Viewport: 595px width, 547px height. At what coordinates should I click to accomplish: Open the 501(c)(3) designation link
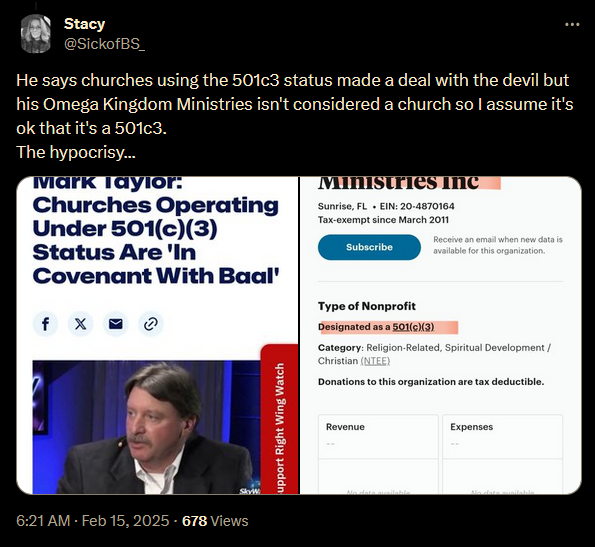click(413, 327)
